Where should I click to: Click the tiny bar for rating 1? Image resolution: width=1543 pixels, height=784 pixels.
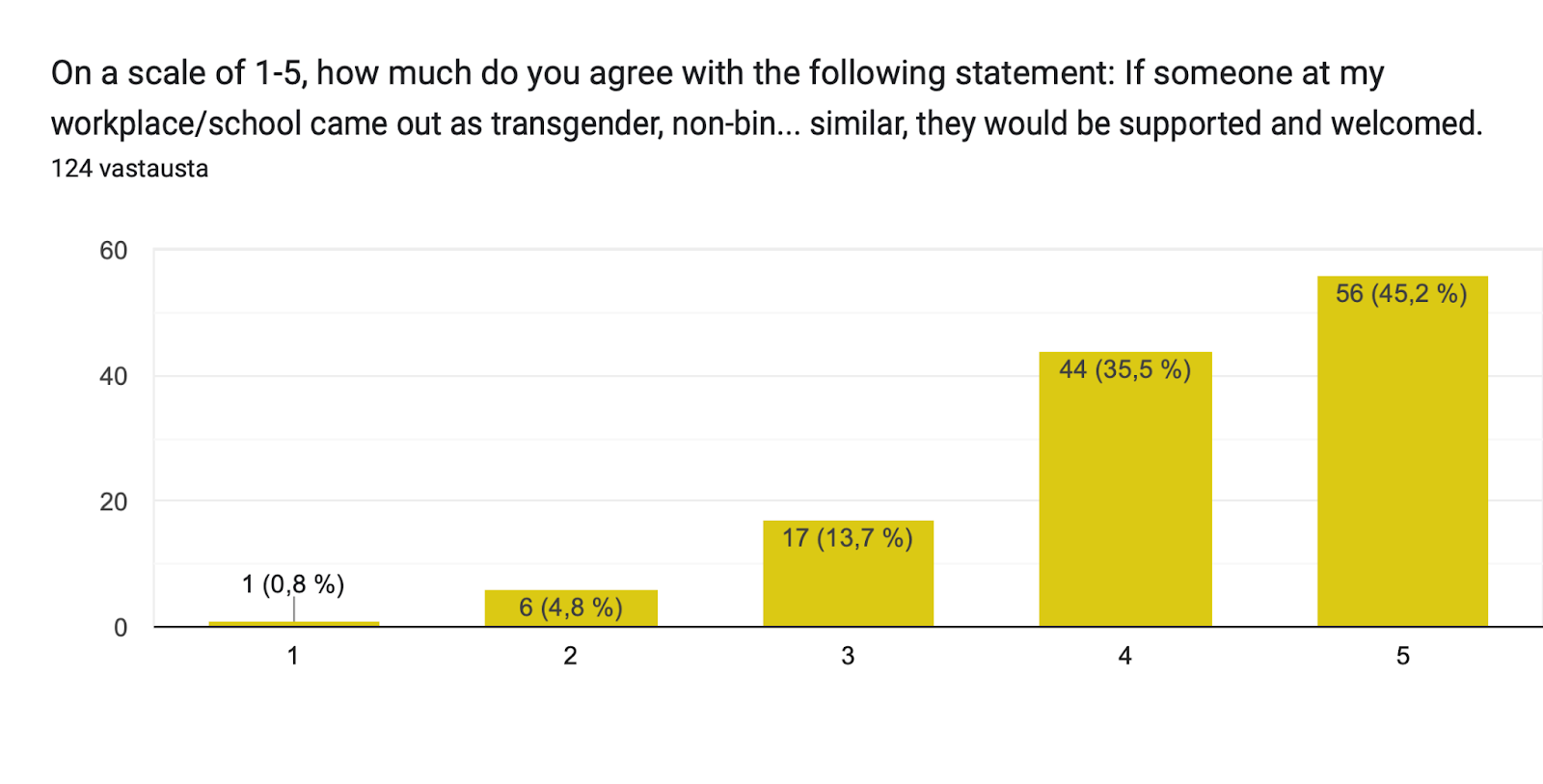click(x=293, y=624)
